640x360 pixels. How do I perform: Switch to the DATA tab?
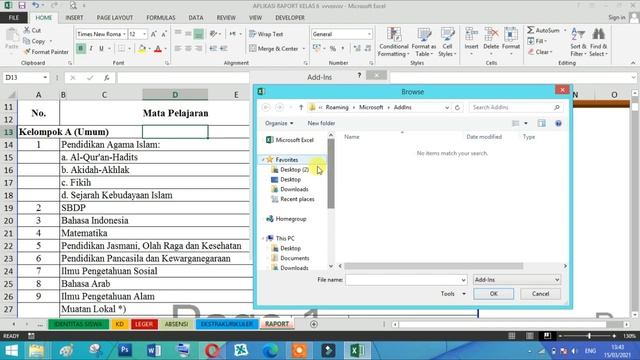click(196, 18)
